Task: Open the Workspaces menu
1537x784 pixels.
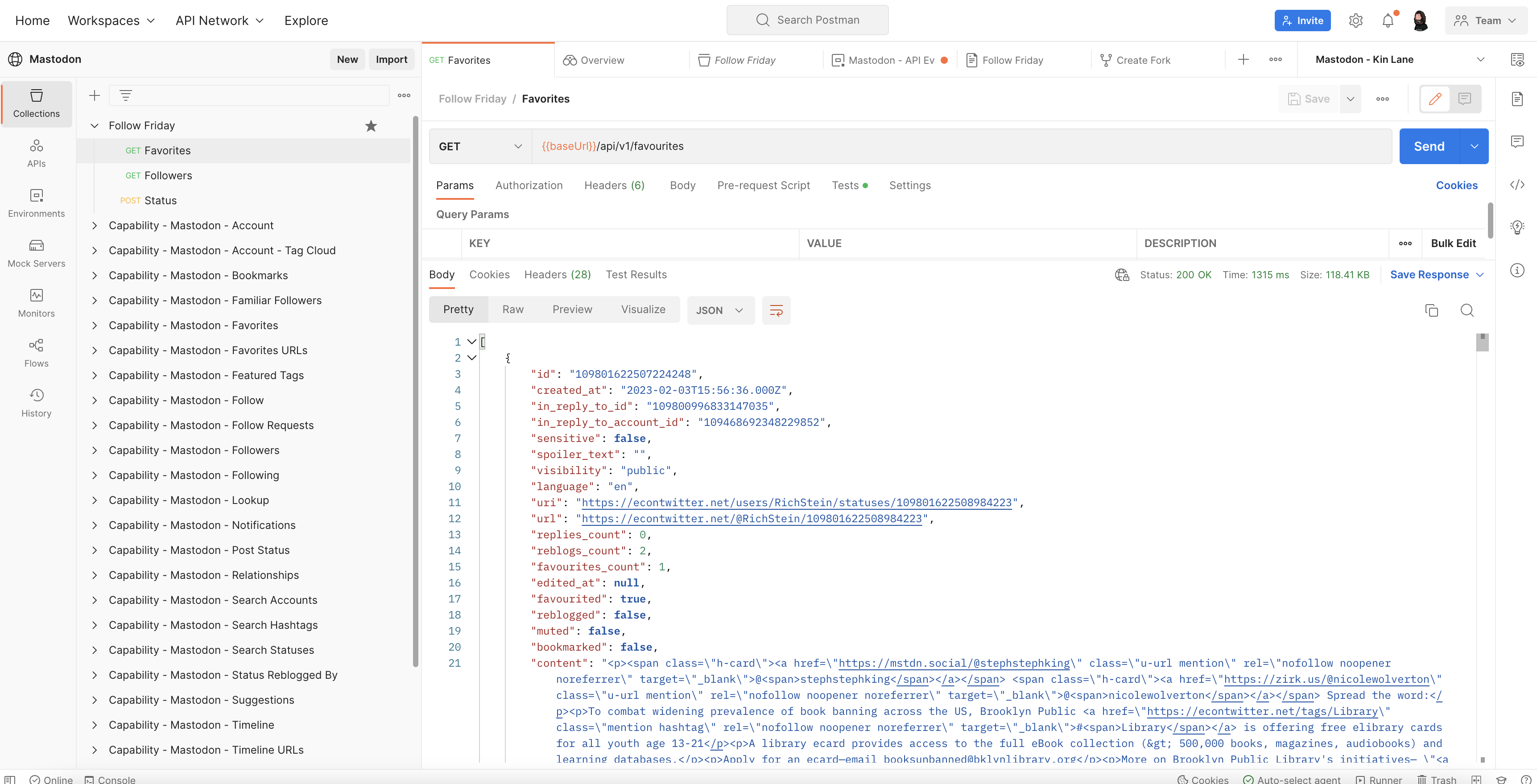Action: tap(112, 20)
